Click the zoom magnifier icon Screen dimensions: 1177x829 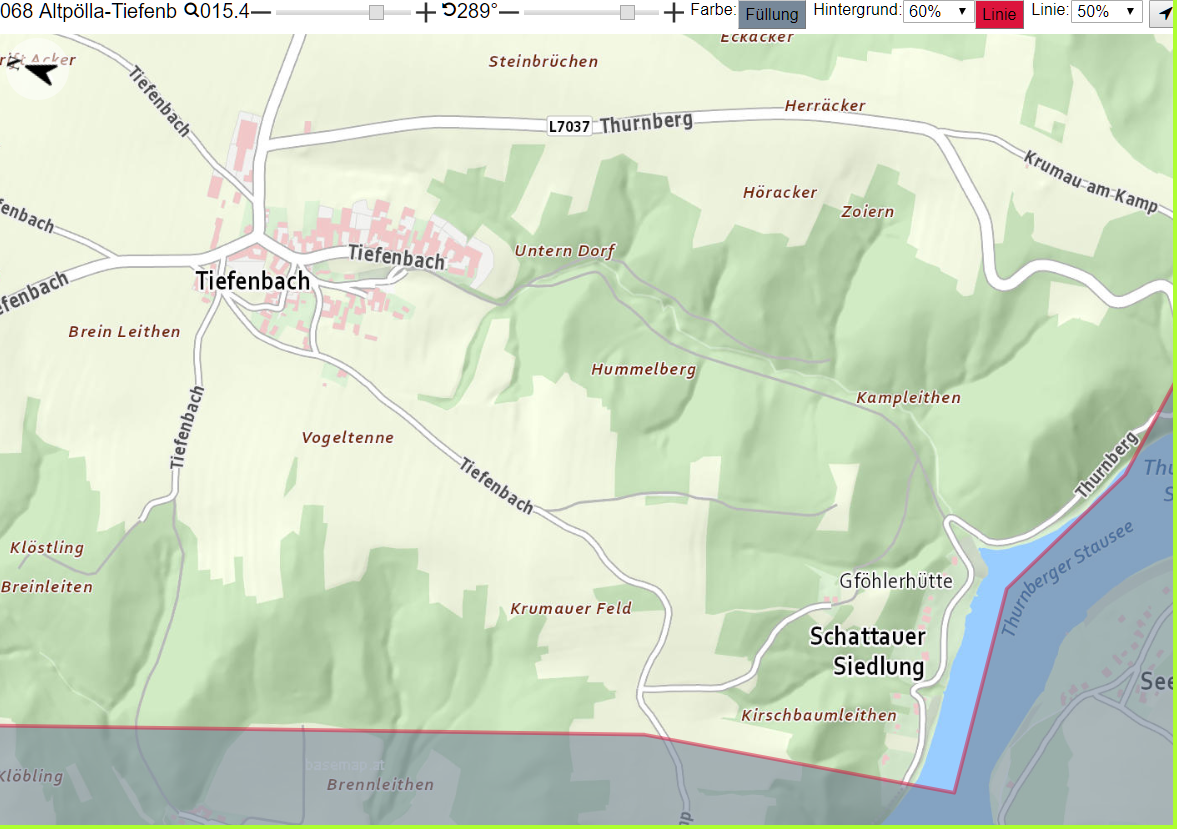pos(192,11)
